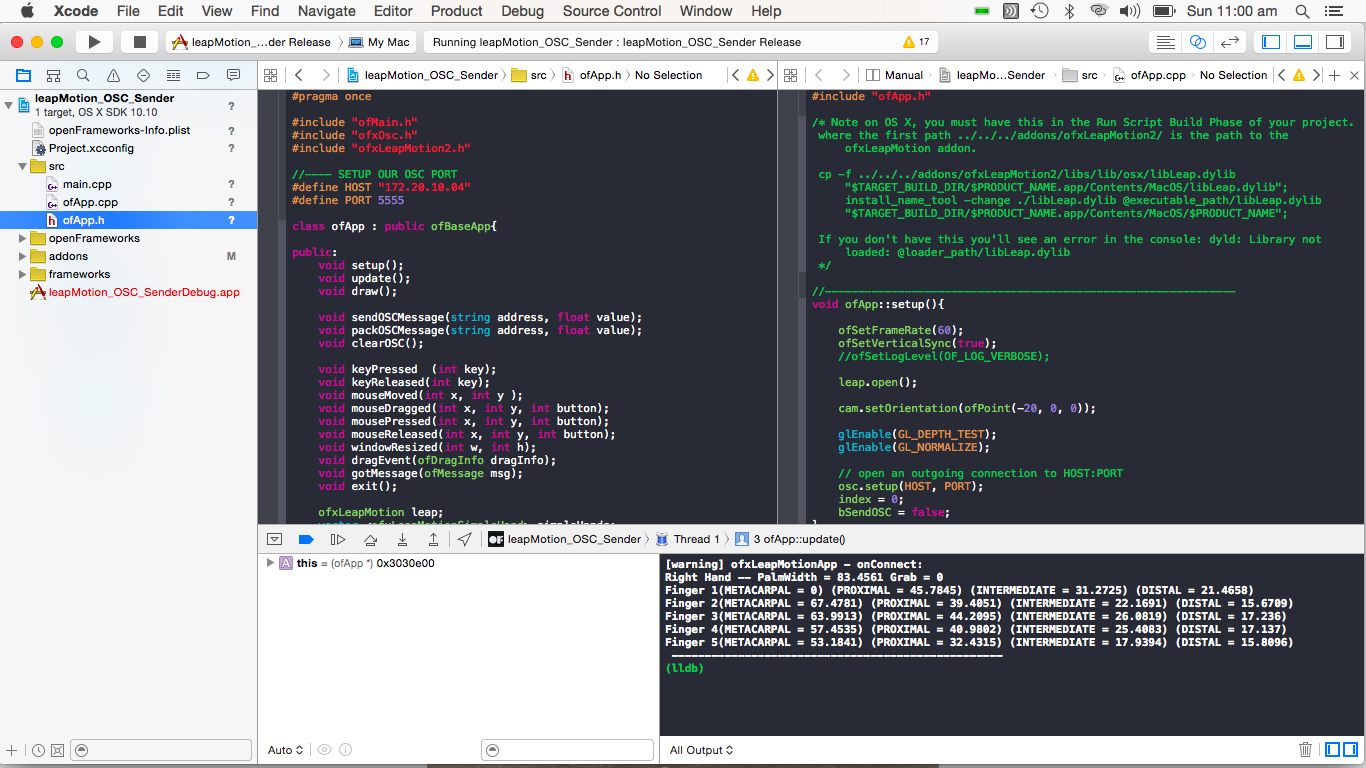Open the Product menu
Image resolution: width=1366 pixels, height=768 pixels.
point(457,11)
